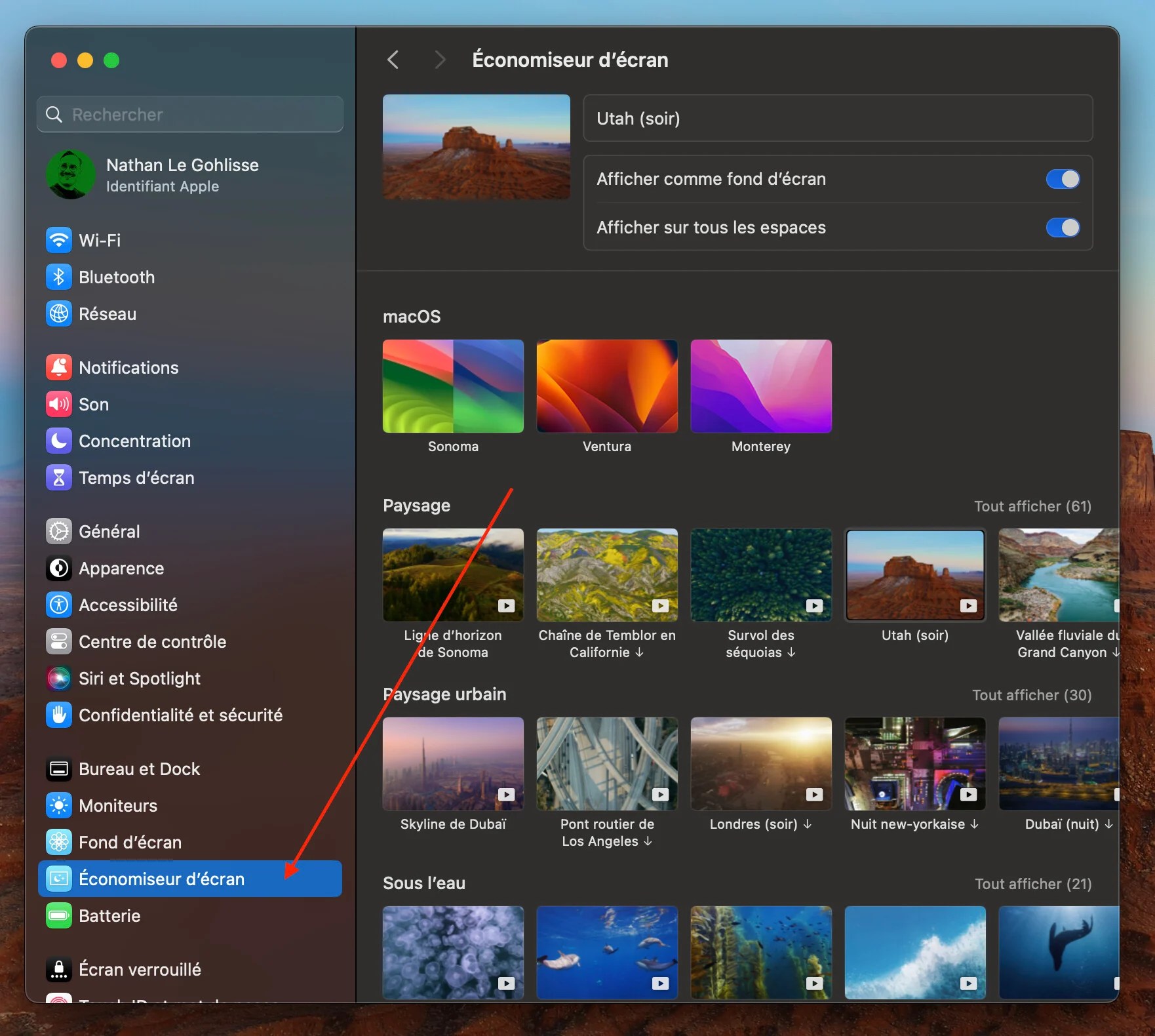Show all 61 Paysage screensavers
Viewport: 1155px width, 1036px height.
coord(1032,506)
